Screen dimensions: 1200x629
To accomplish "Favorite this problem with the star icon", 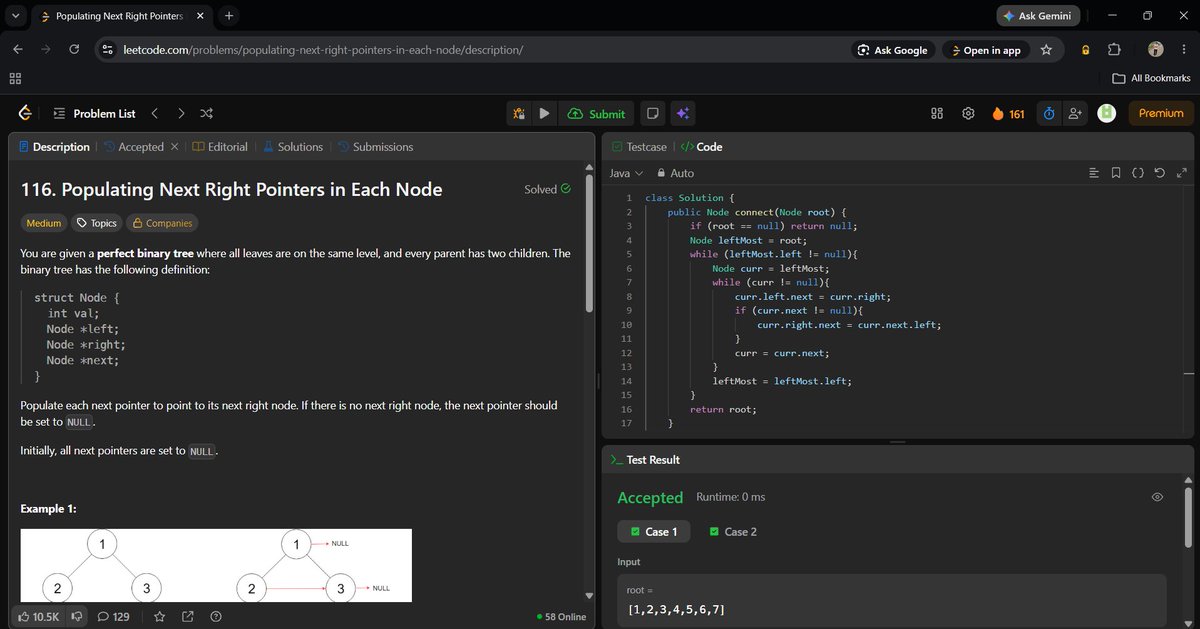I will [157, 617].
